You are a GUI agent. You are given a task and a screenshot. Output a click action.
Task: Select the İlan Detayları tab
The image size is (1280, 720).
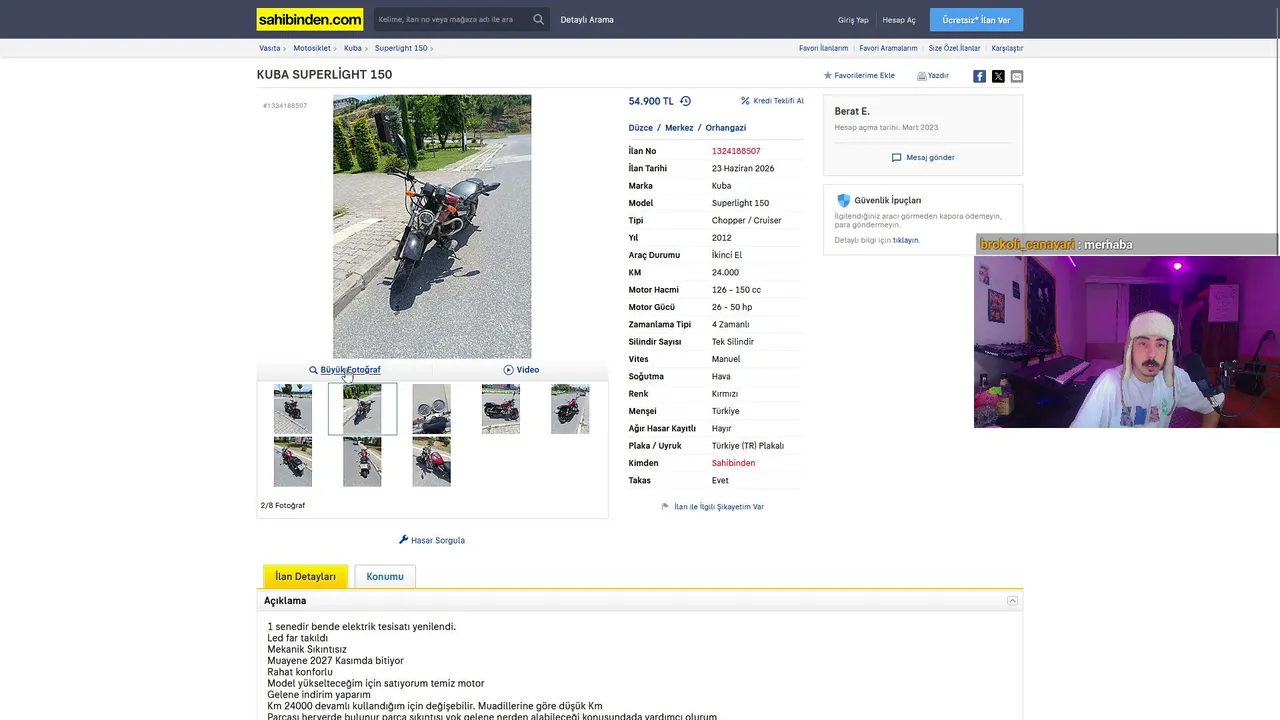coord(305,577)
